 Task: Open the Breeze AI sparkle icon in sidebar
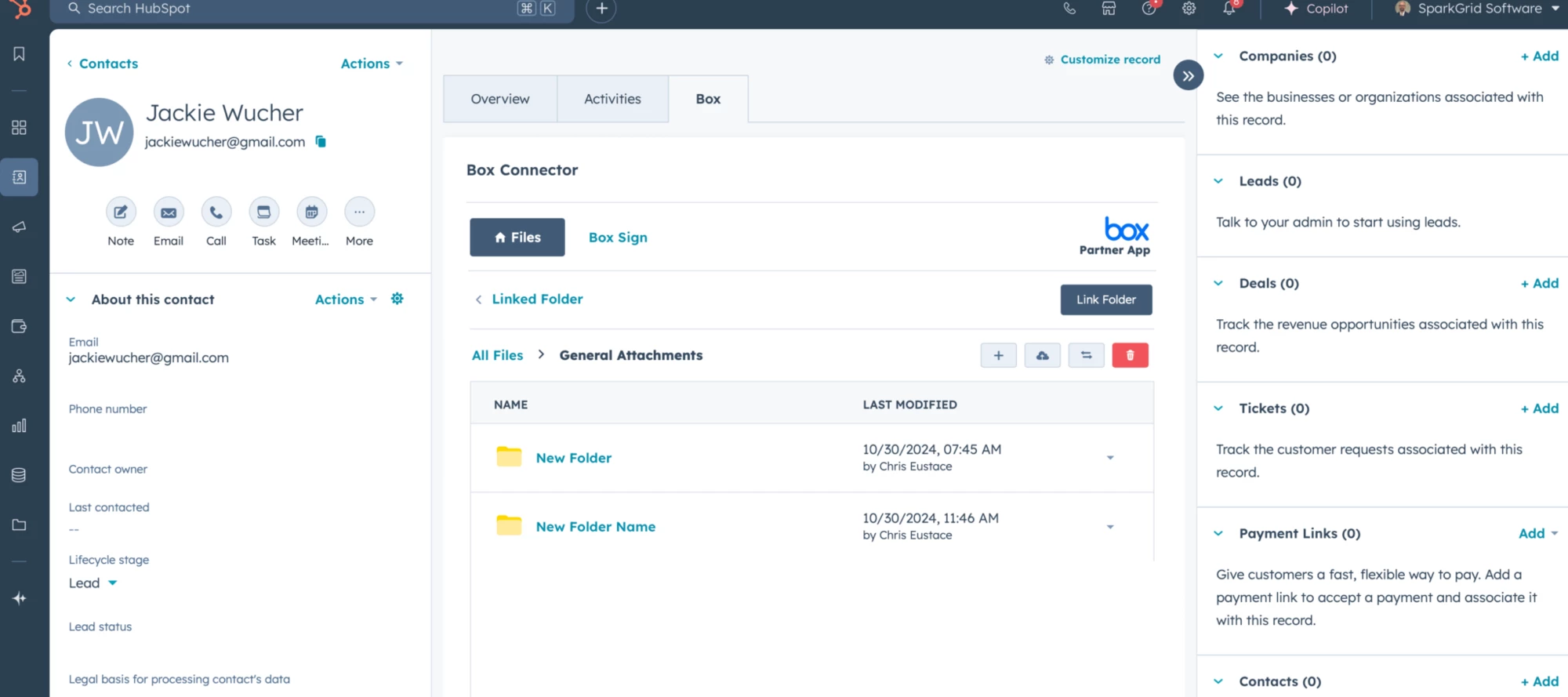pyautogui.click(x=20, y=598)
